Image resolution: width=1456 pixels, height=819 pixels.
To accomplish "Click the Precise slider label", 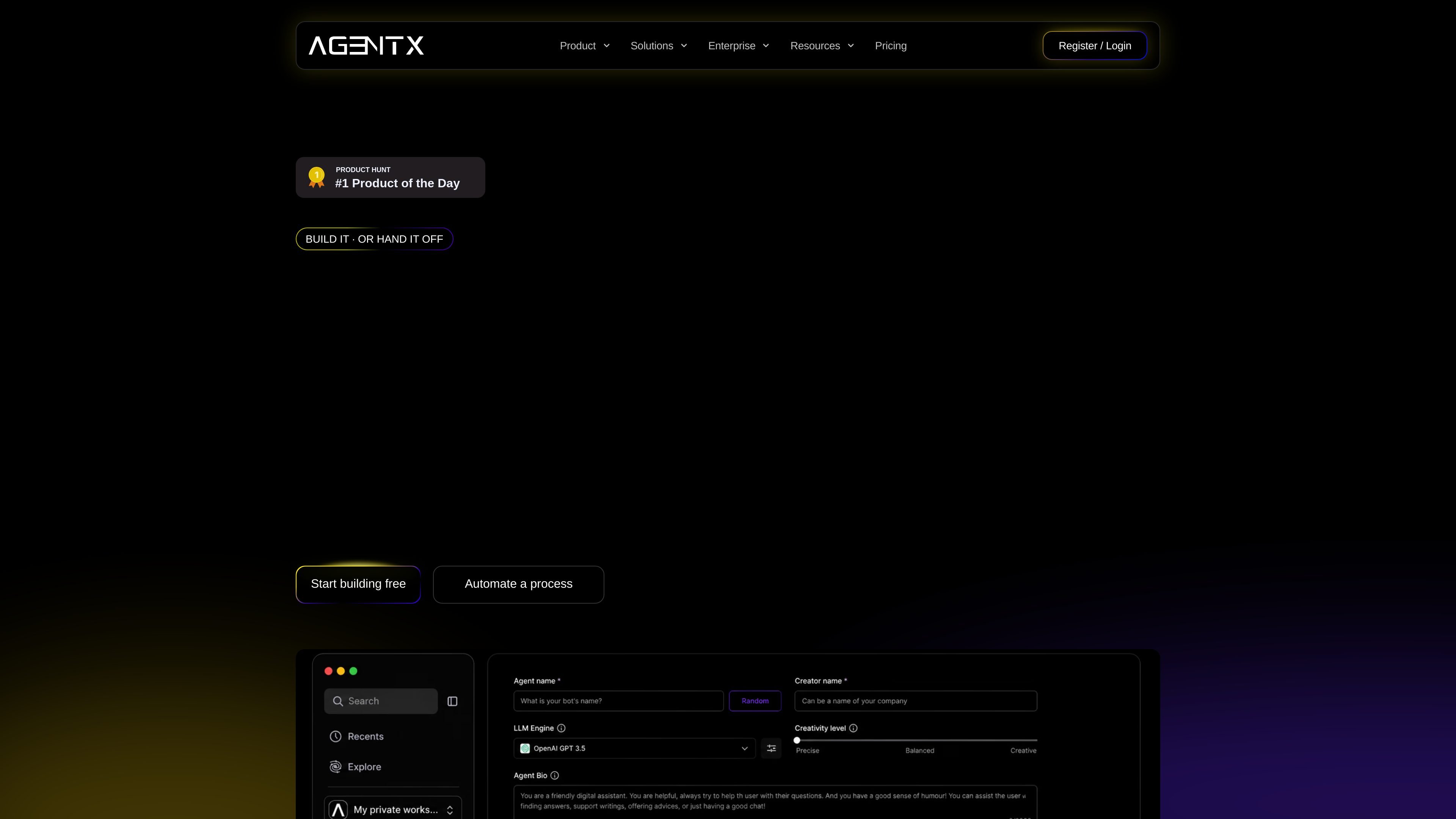I will point(807,751).
